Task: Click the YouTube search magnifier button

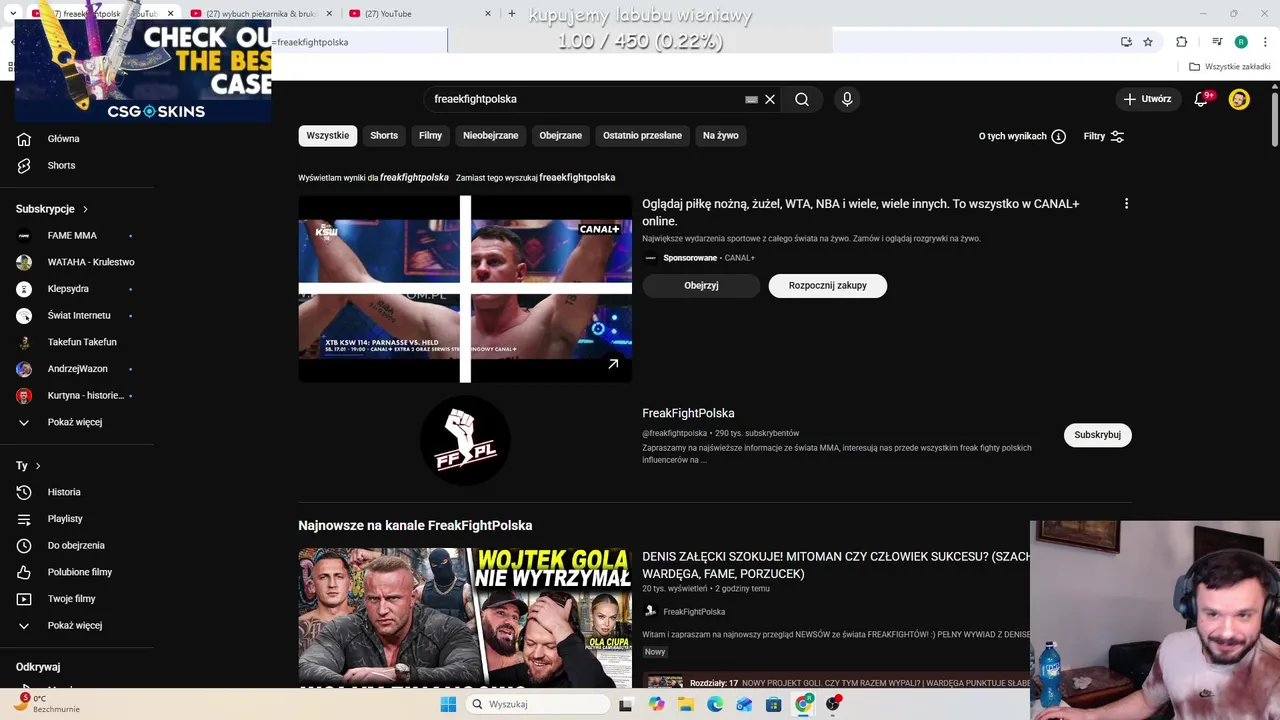Action: pyautogui.click(x=802, y=99)
